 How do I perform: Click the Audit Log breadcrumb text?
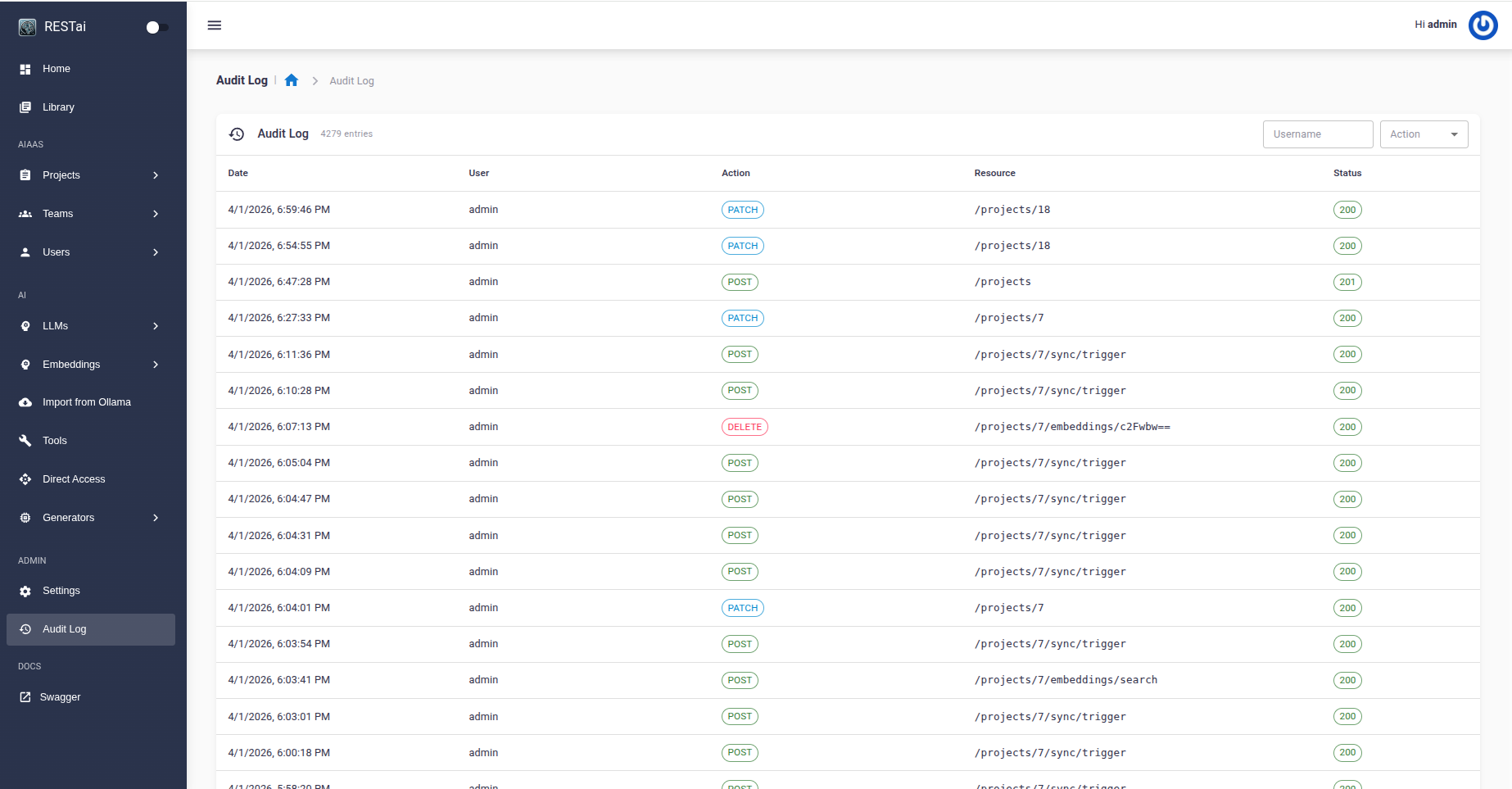(351, 81)
